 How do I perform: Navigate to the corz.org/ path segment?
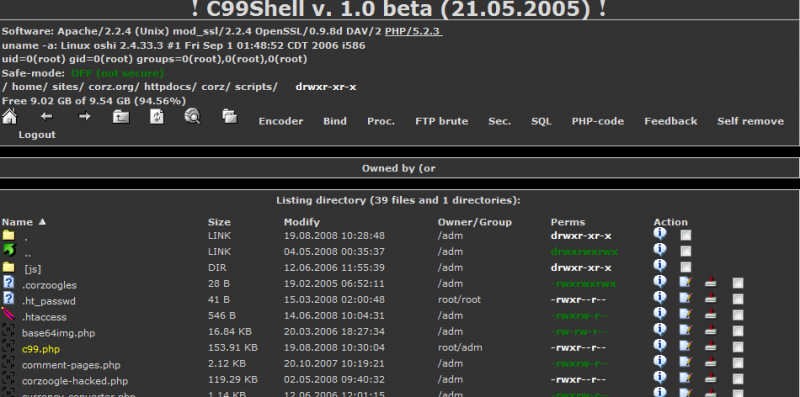coord(114,87)
